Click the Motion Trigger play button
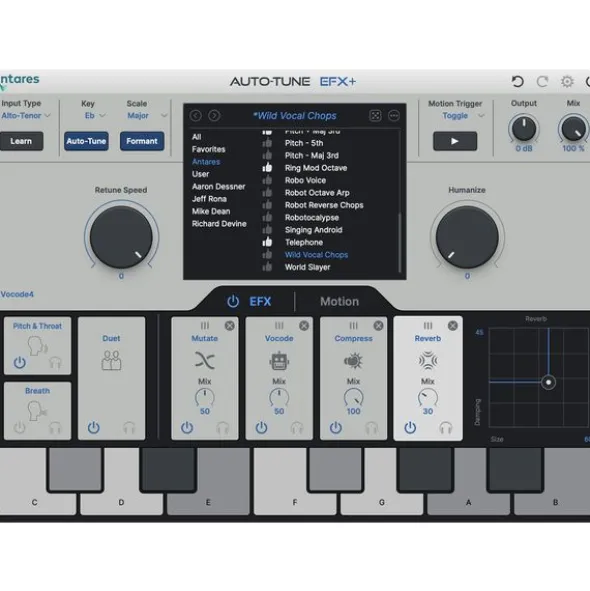590x591 pixels. [455, 141]
